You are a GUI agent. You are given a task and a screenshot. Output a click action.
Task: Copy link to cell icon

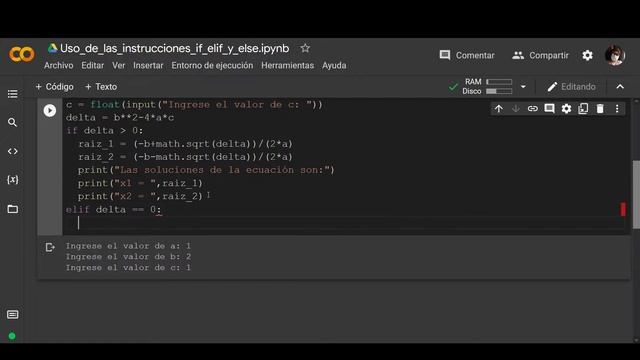(x=533, y=109)
